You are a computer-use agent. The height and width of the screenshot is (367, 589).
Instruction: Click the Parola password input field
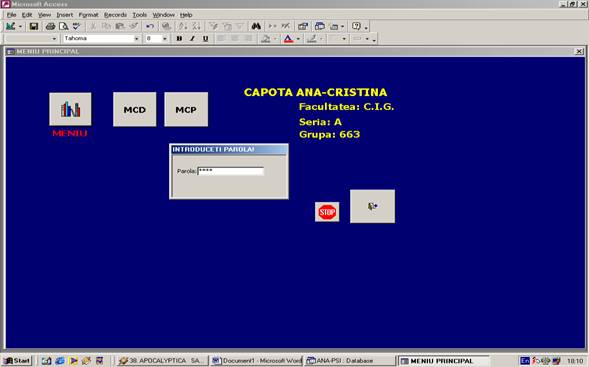(231, 171)
